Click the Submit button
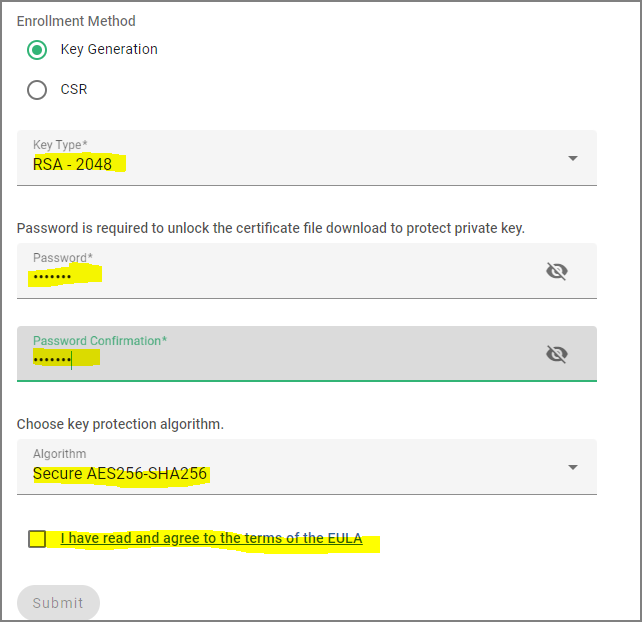This screenshot has width=642, height=622. click(58, 602)
